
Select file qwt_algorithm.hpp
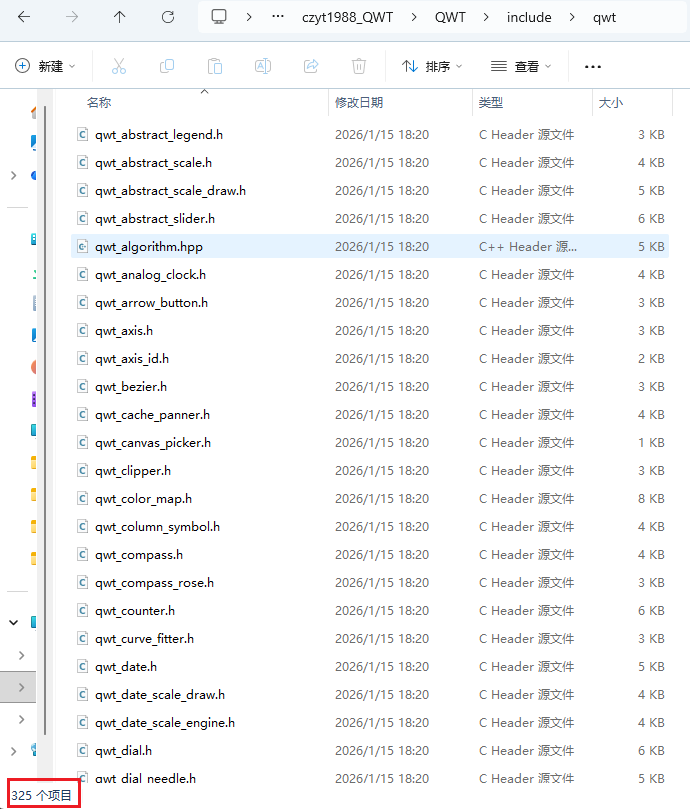point(370,247)
